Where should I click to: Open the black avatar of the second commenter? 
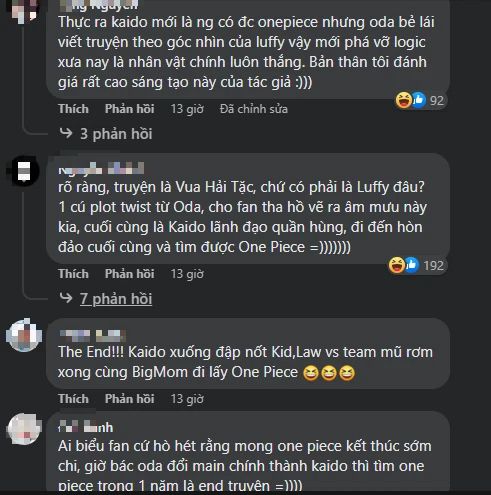[24, 171]
